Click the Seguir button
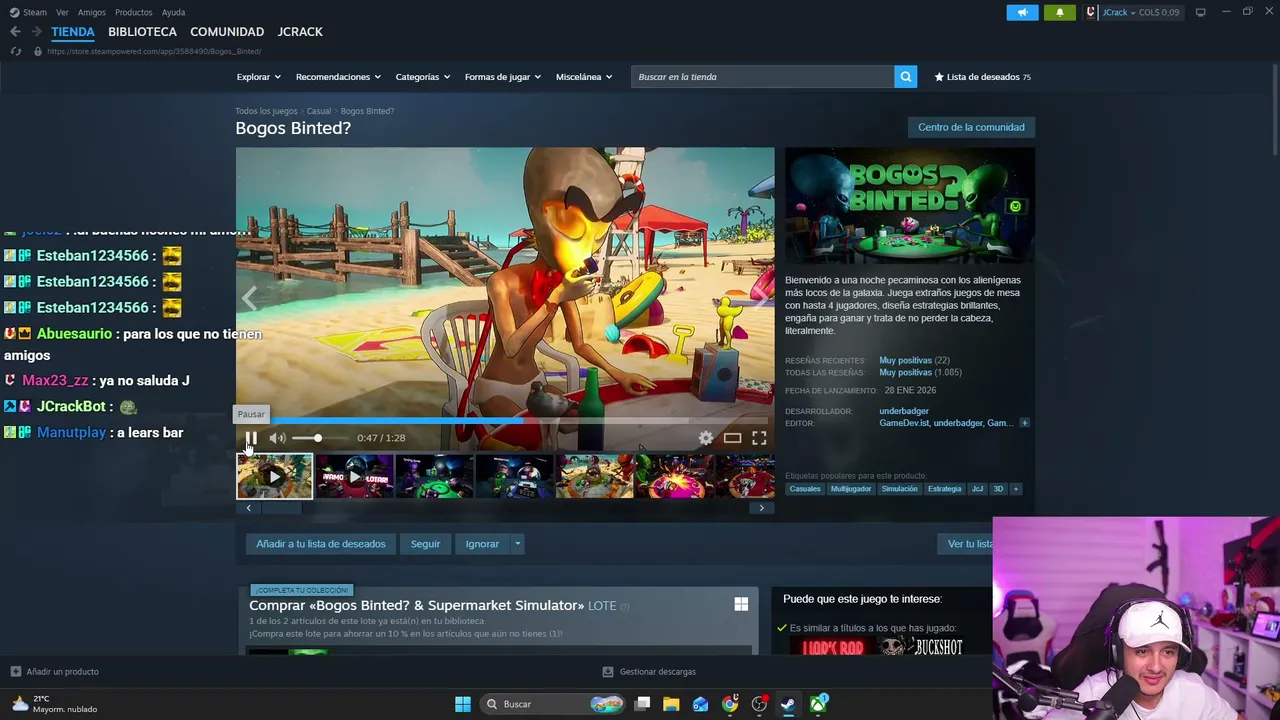Image resolution: width=1280 pixels, height=720 pixels. [425, 544]
